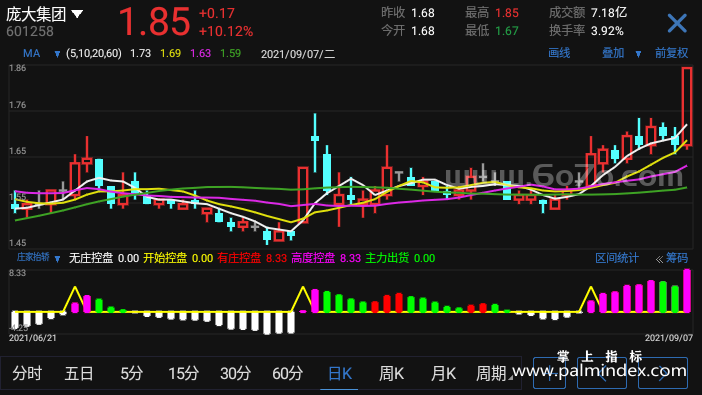
Task: Click the magenta MA20 value 1.63
Action: 201,54
